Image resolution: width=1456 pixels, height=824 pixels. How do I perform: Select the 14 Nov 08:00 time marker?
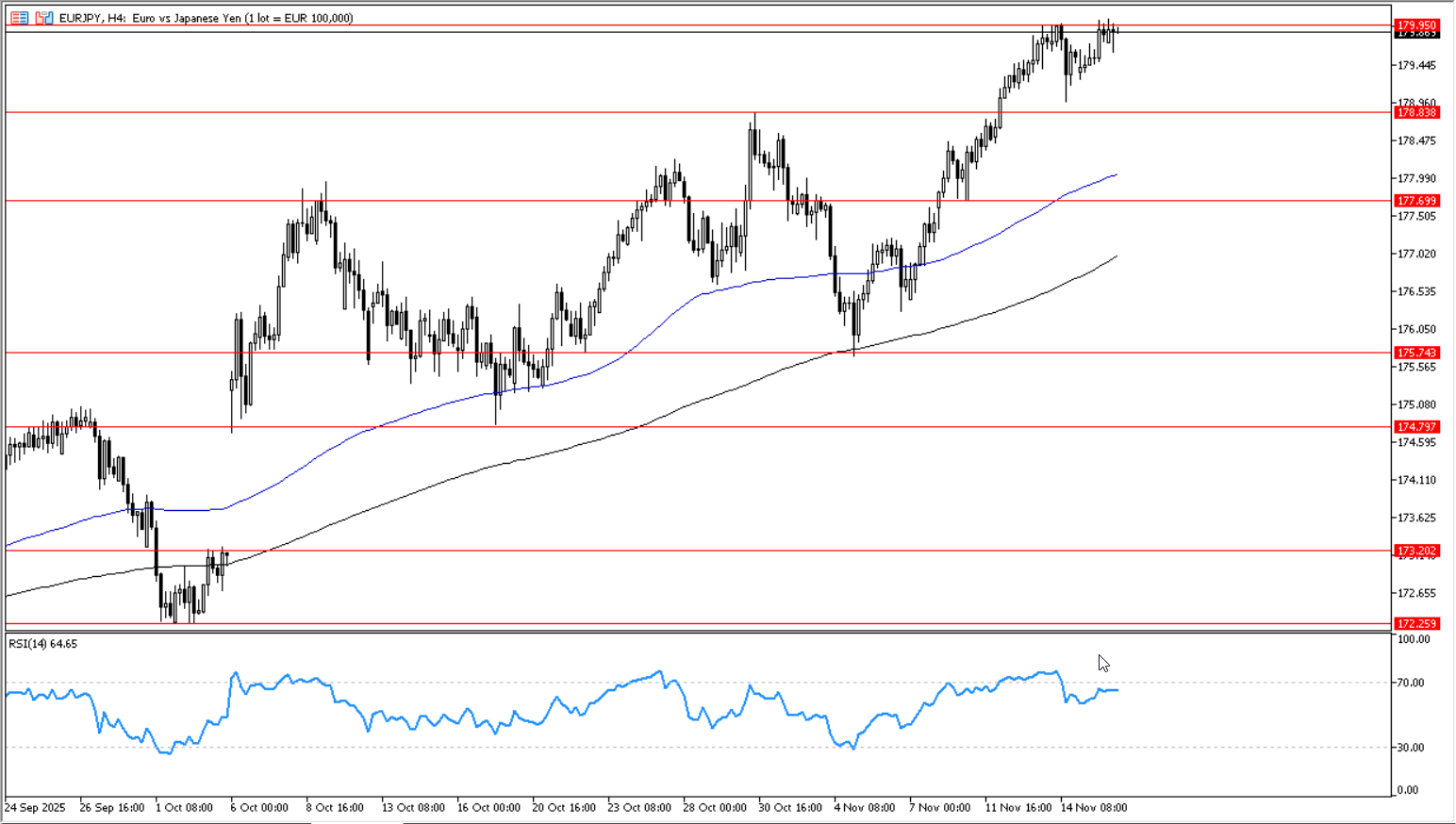pyautogui.click(x=1093, y=808)
